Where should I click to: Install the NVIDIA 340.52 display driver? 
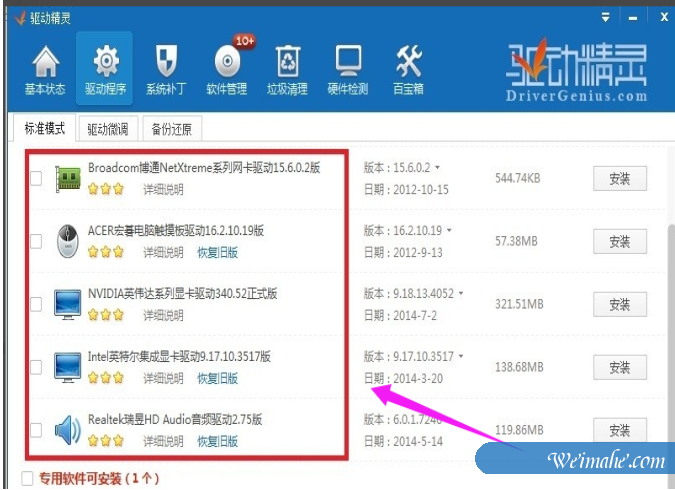(x=620, y=304)
